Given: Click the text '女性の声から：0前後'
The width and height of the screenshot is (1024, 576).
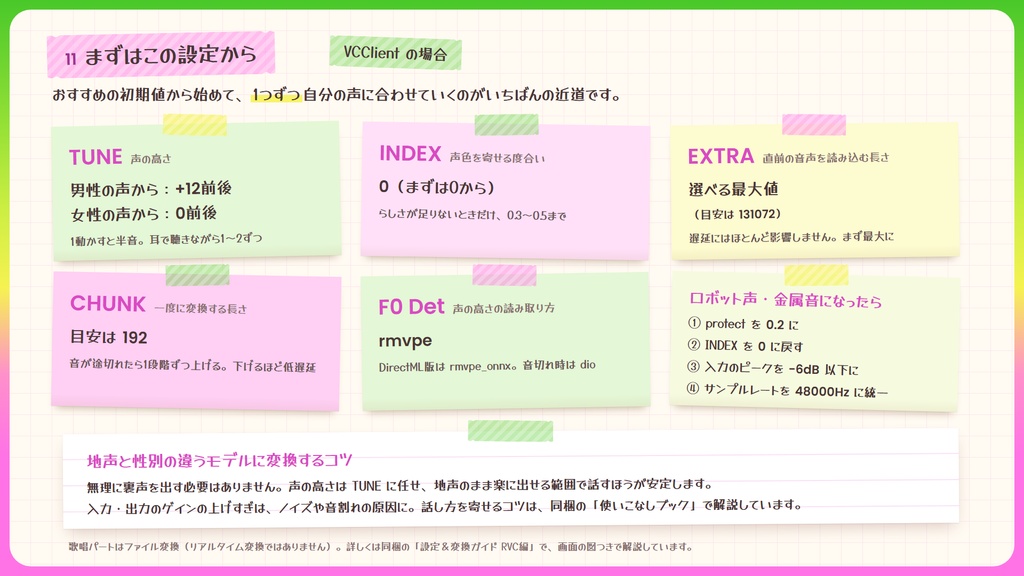Looking at the screenshot, I should coord(144,214).
